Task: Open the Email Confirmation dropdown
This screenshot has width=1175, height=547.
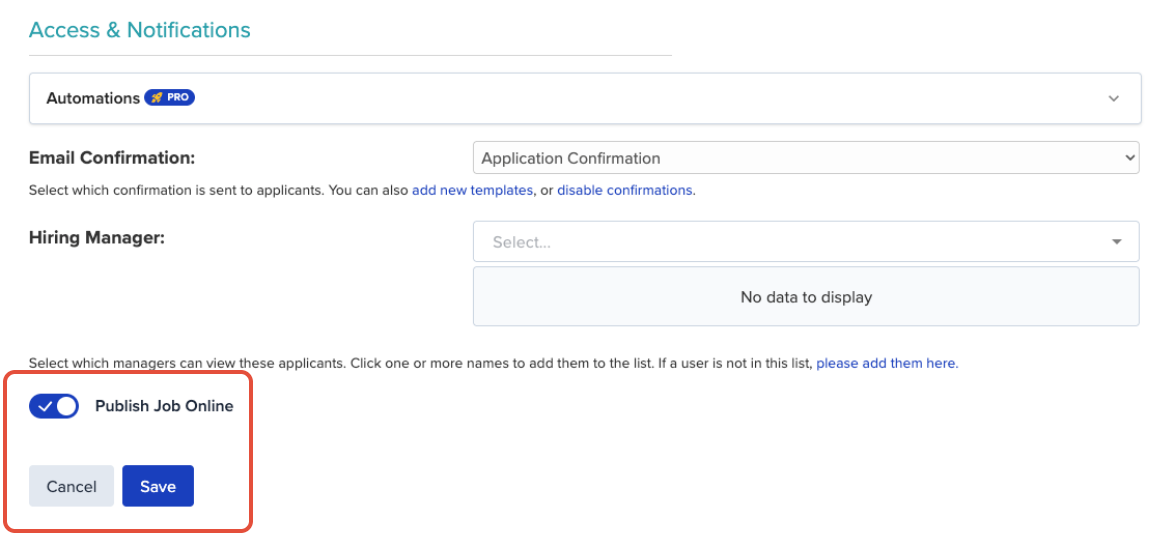Action: (806, 158)
